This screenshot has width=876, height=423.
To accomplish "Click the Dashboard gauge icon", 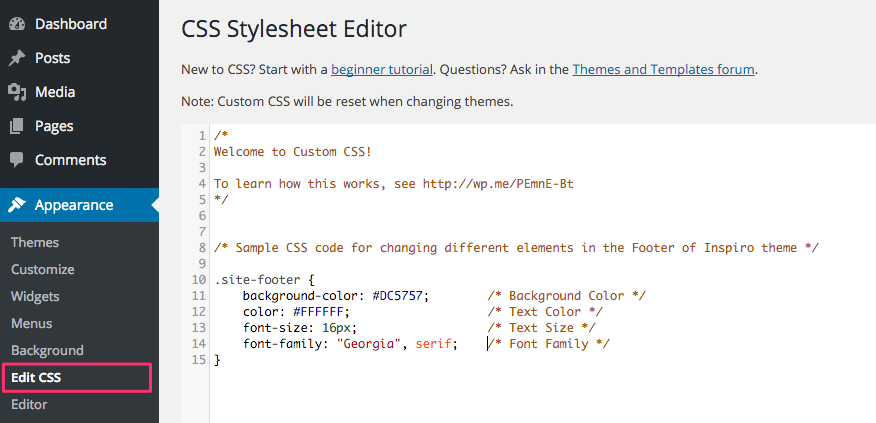I will tap(17, 24).
